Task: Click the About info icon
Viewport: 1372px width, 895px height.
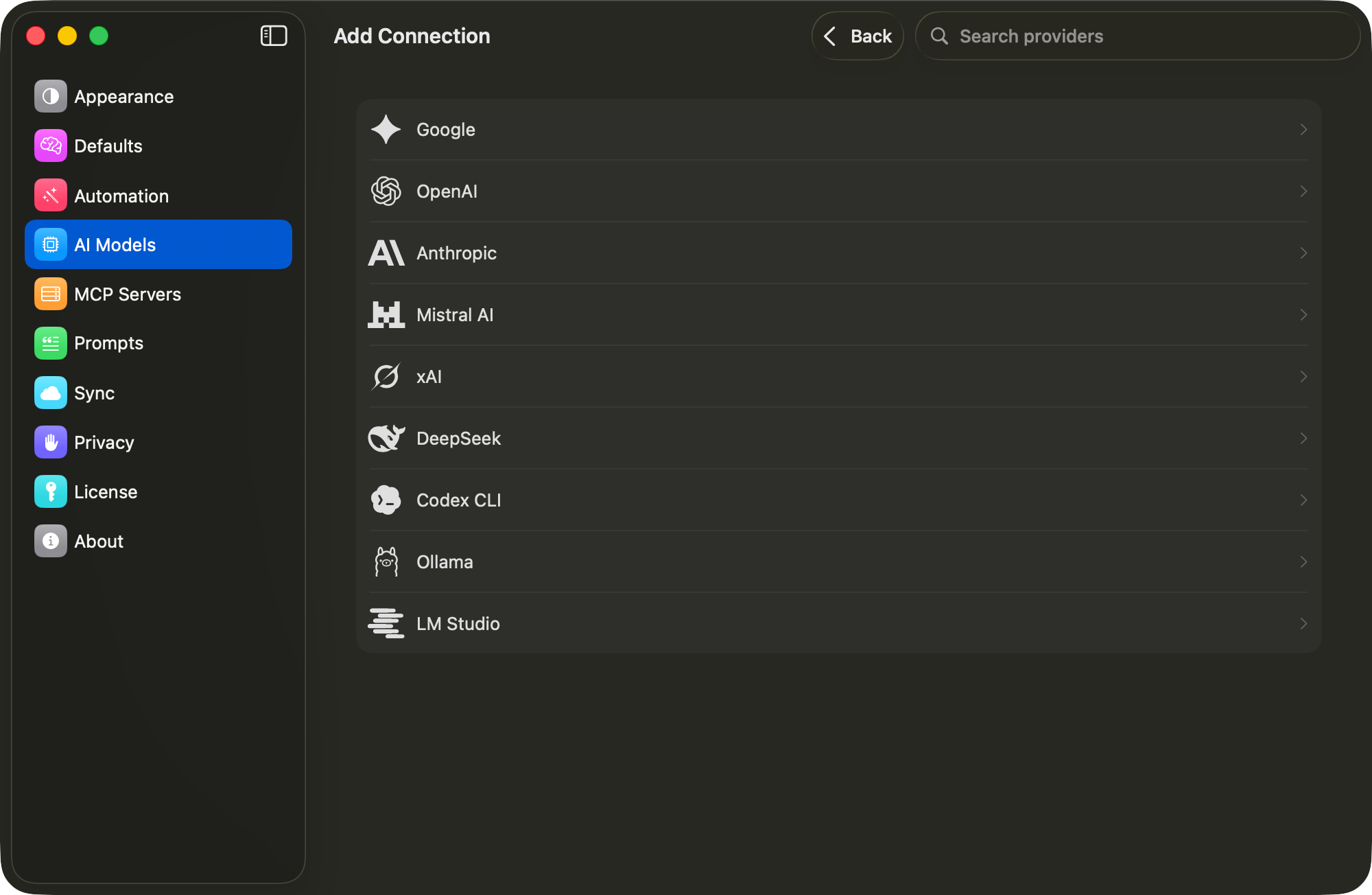Action: tap(51, 541)
